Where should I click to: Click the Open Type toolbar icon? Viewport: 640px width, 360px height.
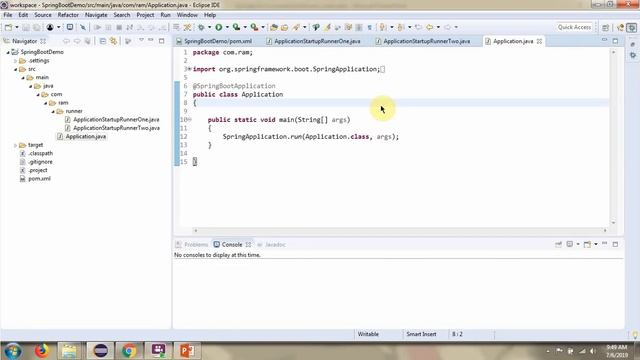[x=274, y=27]
